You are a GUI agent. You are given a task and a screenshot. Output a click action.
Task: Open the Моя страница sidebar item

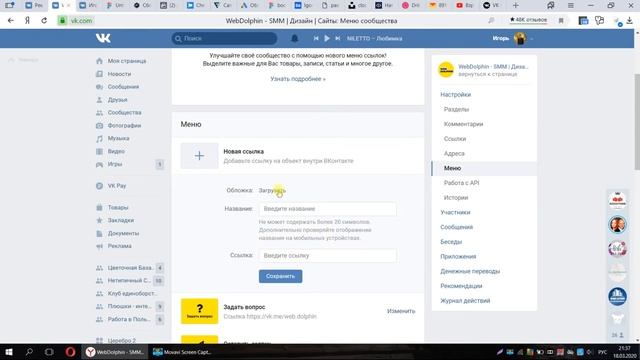pyautogui.click(x=127, y=61)
